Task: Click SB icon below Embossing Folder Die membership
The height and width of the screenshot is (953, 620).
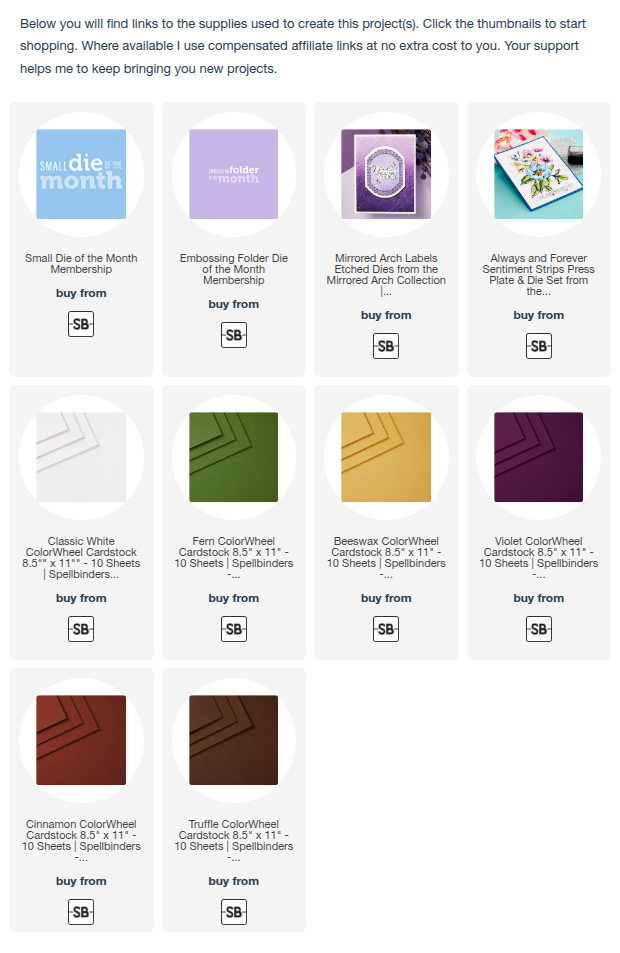Action: tap(233, 335)
